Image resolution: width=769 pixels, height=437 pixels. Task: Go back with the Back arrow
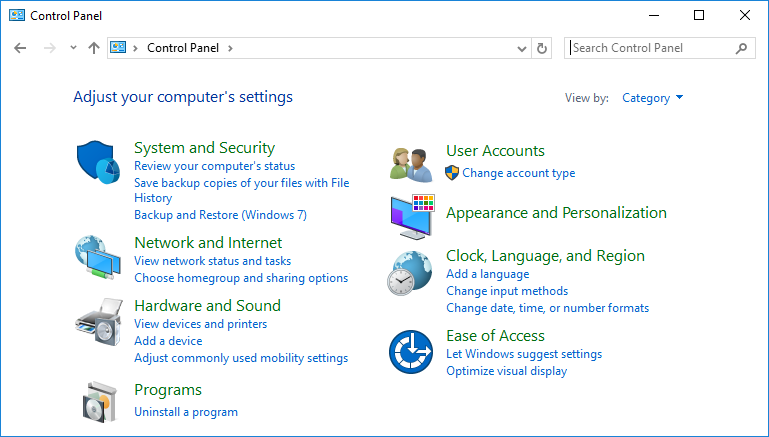point(20,48)
